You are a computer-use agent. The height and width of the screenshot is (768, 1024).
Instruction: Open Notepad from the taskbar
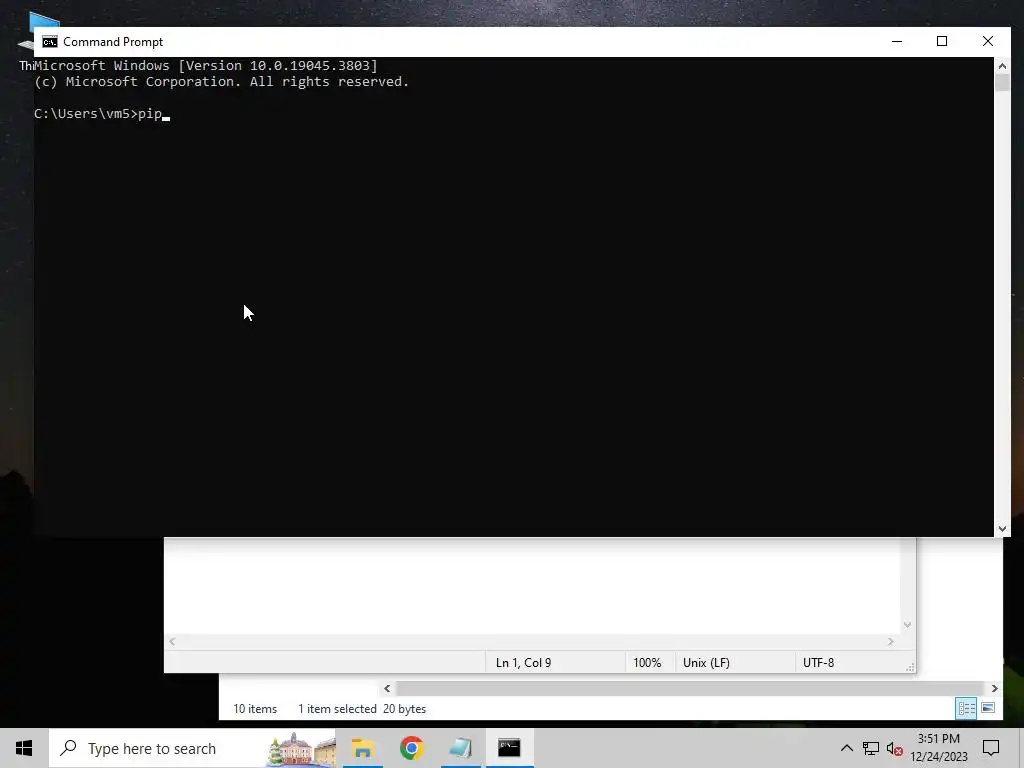click(460, 748)
